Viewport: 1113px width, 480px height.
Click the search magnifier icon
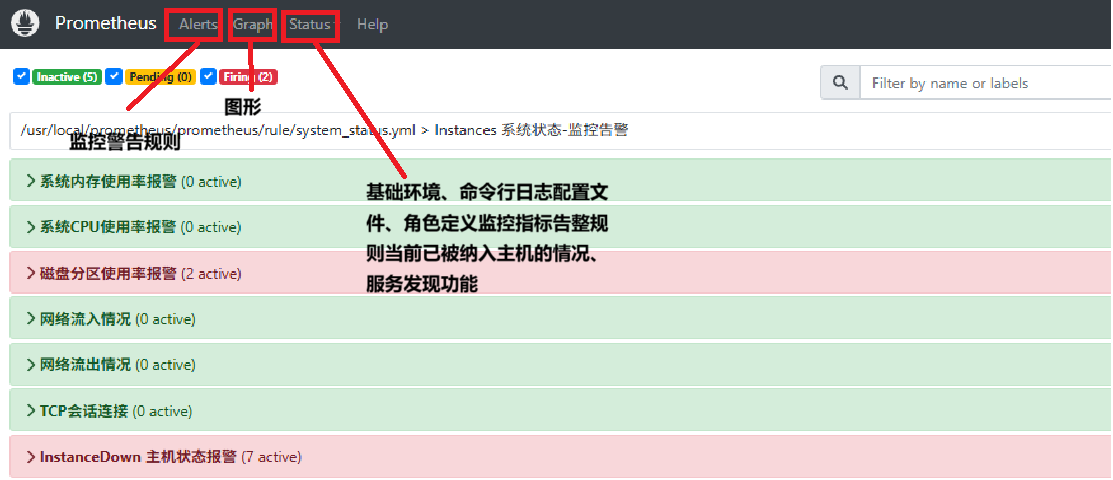pos(840,83)
